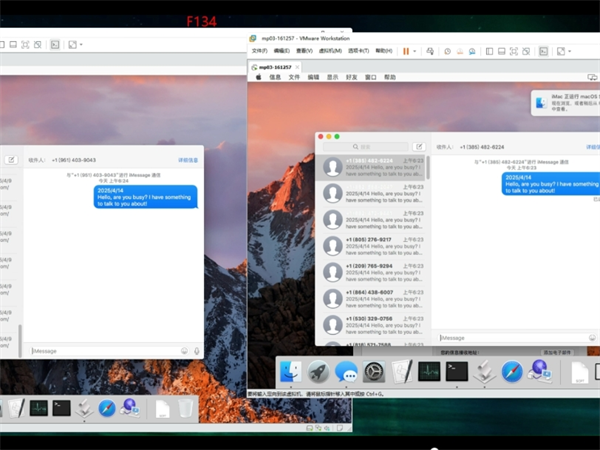Image resolution: width=600 pixels, height=450 pixels.
Task: Open Safari compass in the right VM dock
Action: 512,372
